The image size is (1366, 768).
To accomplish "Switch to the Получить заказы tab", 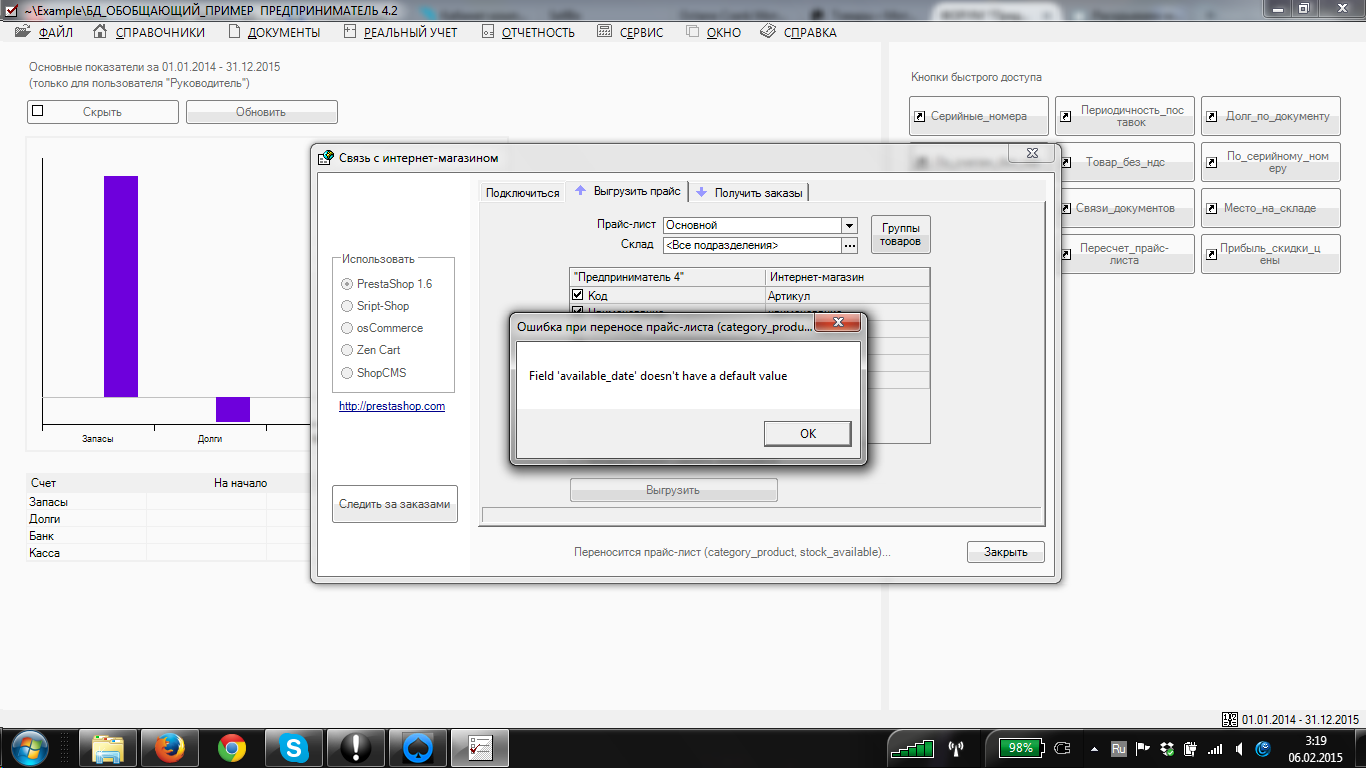I will (749, 193).
